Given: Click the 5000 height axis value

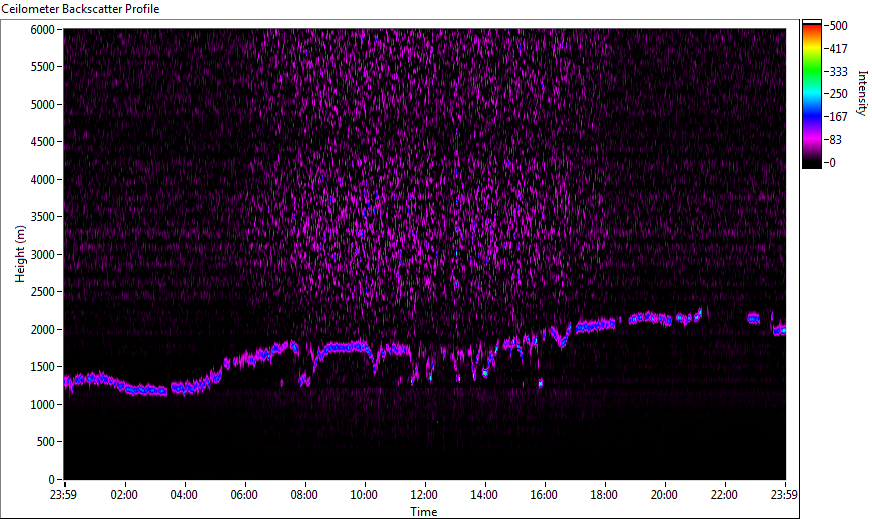Looking at the screenshot, I should click(x=42, y=105).
